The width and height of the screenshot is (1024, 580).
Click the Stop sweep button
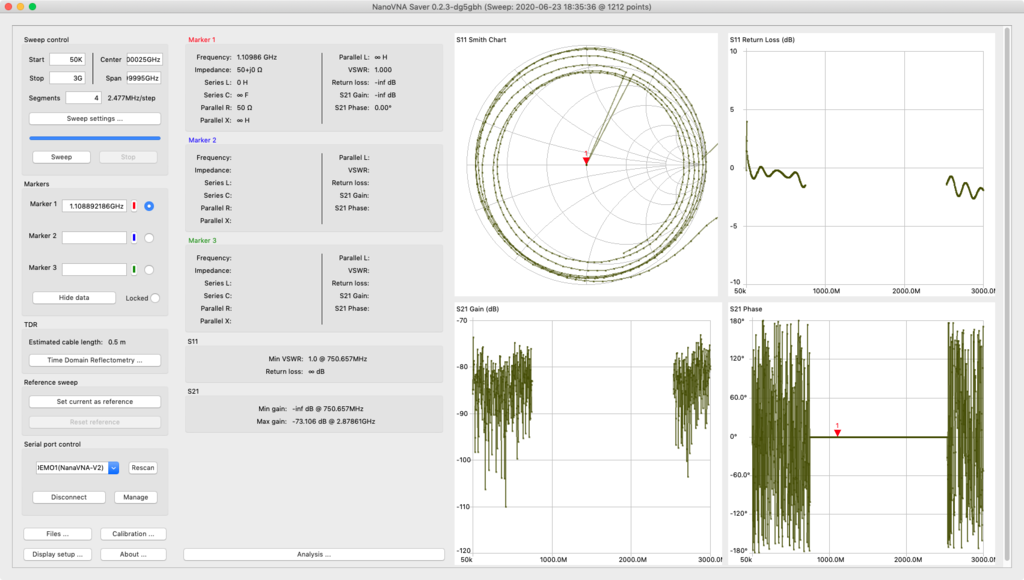(128, 157)
